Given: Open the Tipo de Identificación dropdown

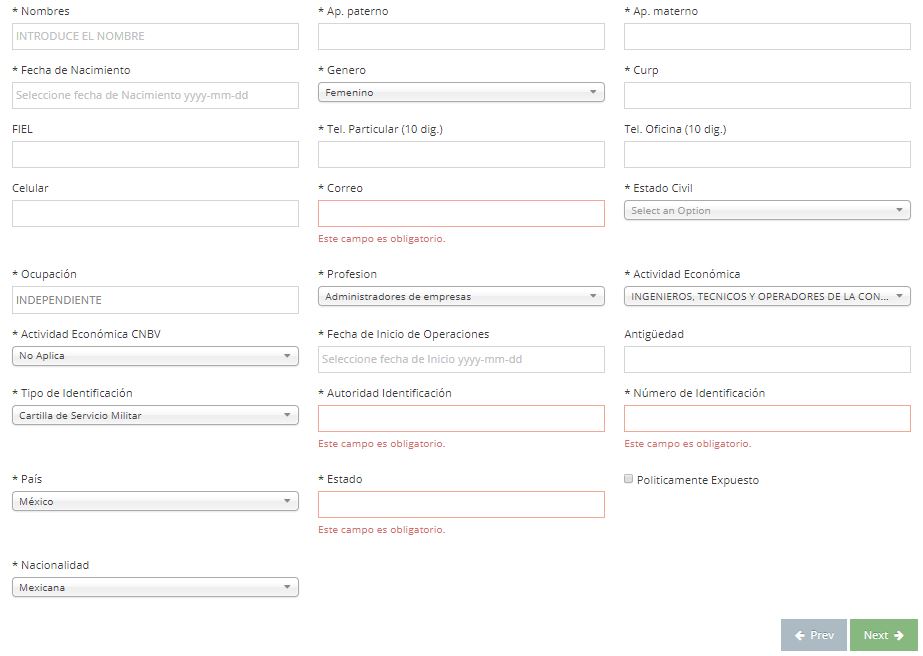Looking at the screenshot, I should click(x=155, y=416).
